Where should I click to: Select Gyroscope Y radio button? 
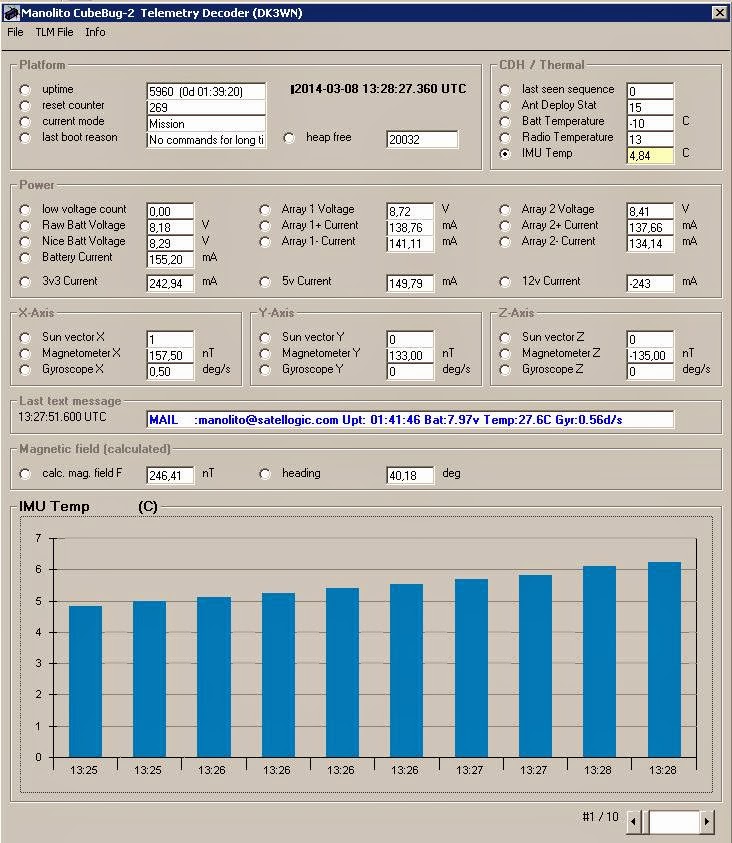[264, 370]
